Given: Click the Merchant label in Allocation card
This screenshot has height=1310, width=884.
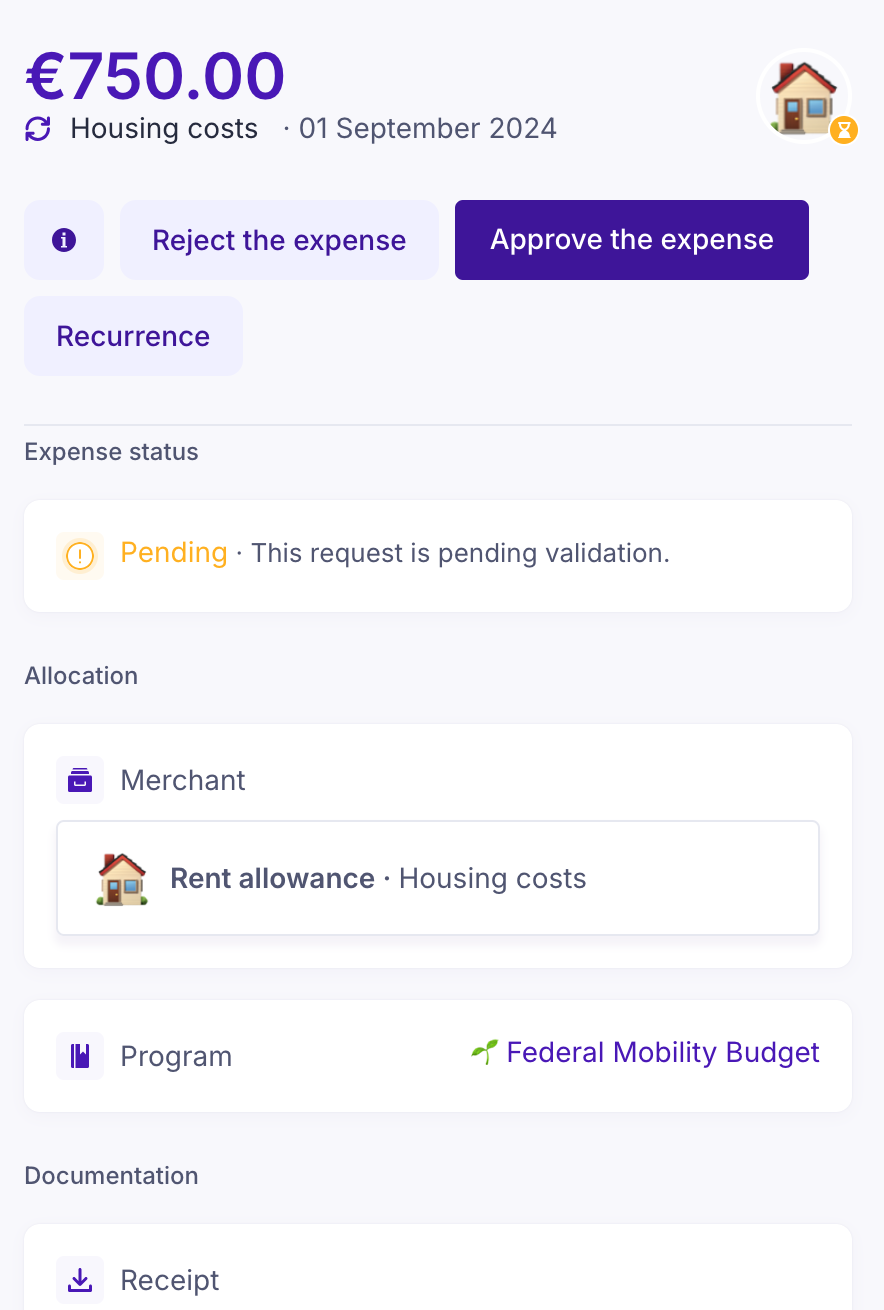Looking at the screenshot, I should click(183, 780).
